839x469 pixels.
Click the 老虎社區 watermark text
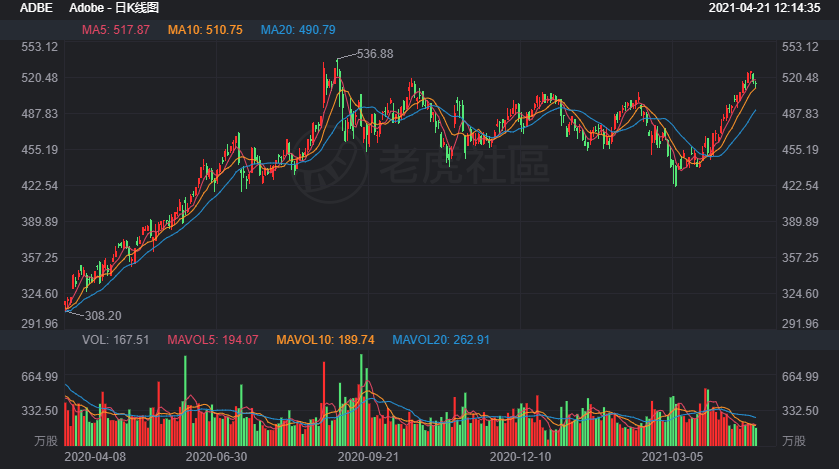(463, 167)
